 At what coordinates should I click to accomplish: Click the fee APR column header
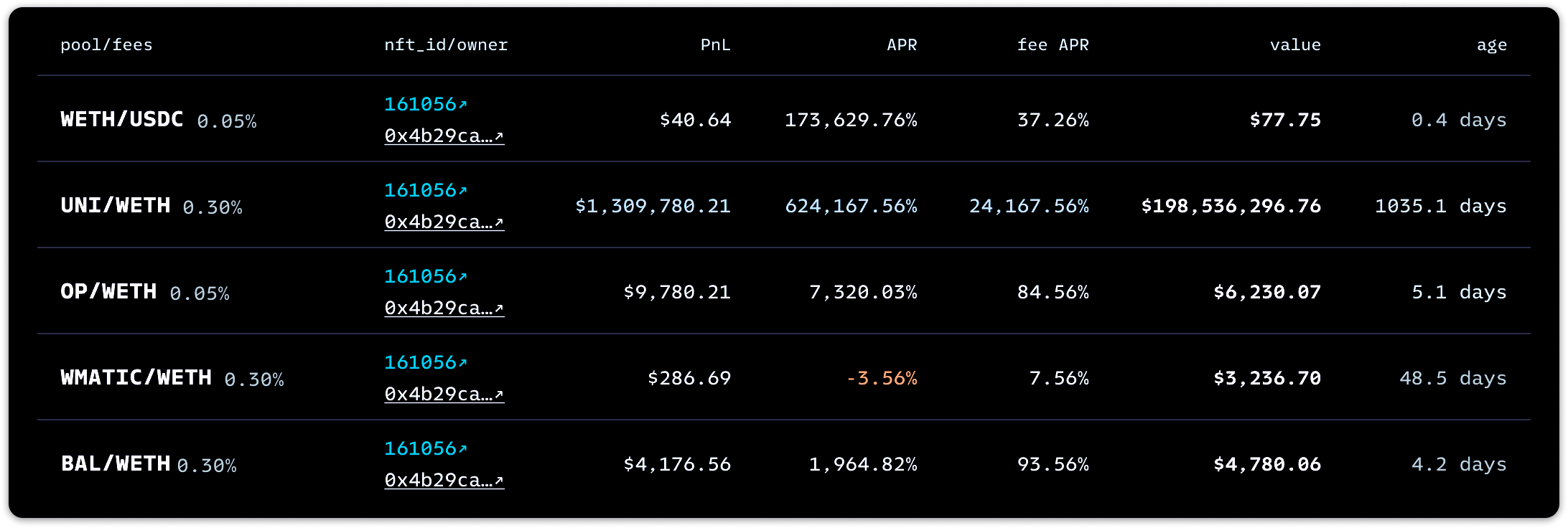[x=1053, y=45]
